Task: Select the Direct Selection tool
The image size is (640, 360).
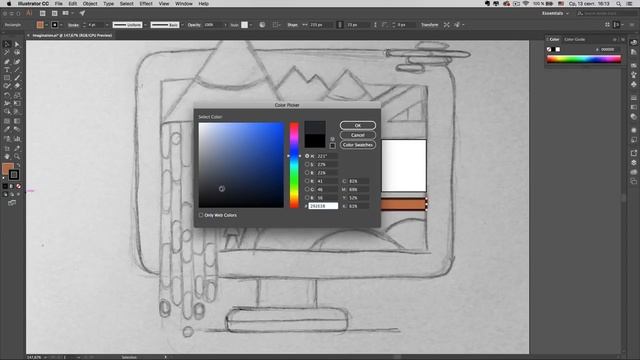Action: pyautogui.click(x=17, y=44)
